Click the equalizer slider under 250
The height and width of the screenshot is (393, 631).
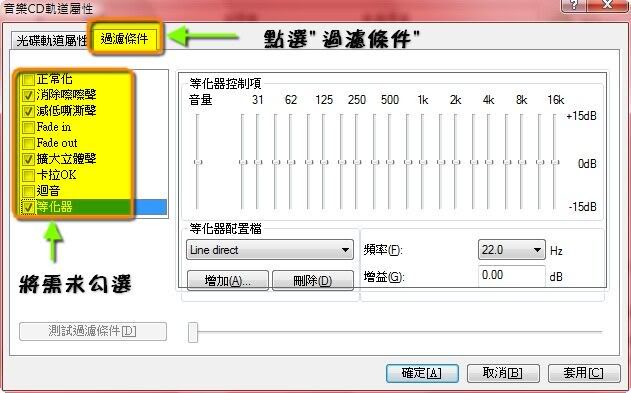point(357,162)
